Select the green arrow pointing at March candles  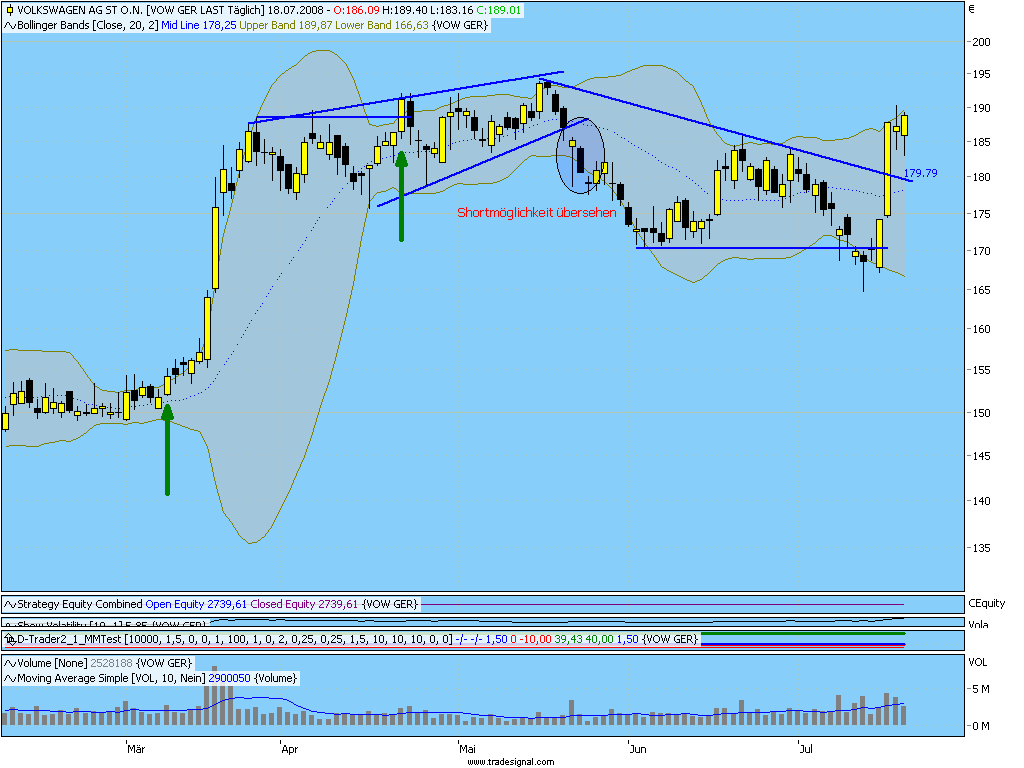(x=167, y=449)
